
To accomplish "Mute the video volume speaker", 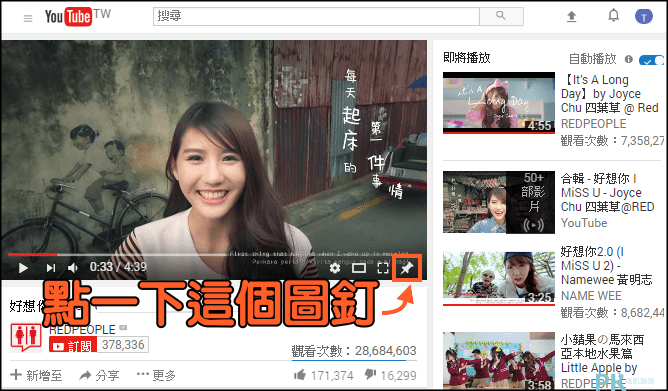I will 73,268.
